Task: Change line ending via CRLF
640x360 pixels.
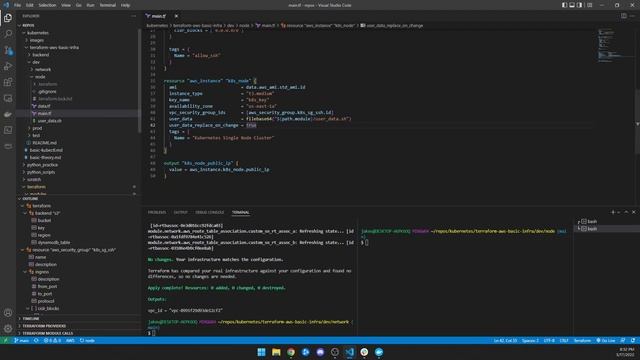Action: click(x=564, y=340)
